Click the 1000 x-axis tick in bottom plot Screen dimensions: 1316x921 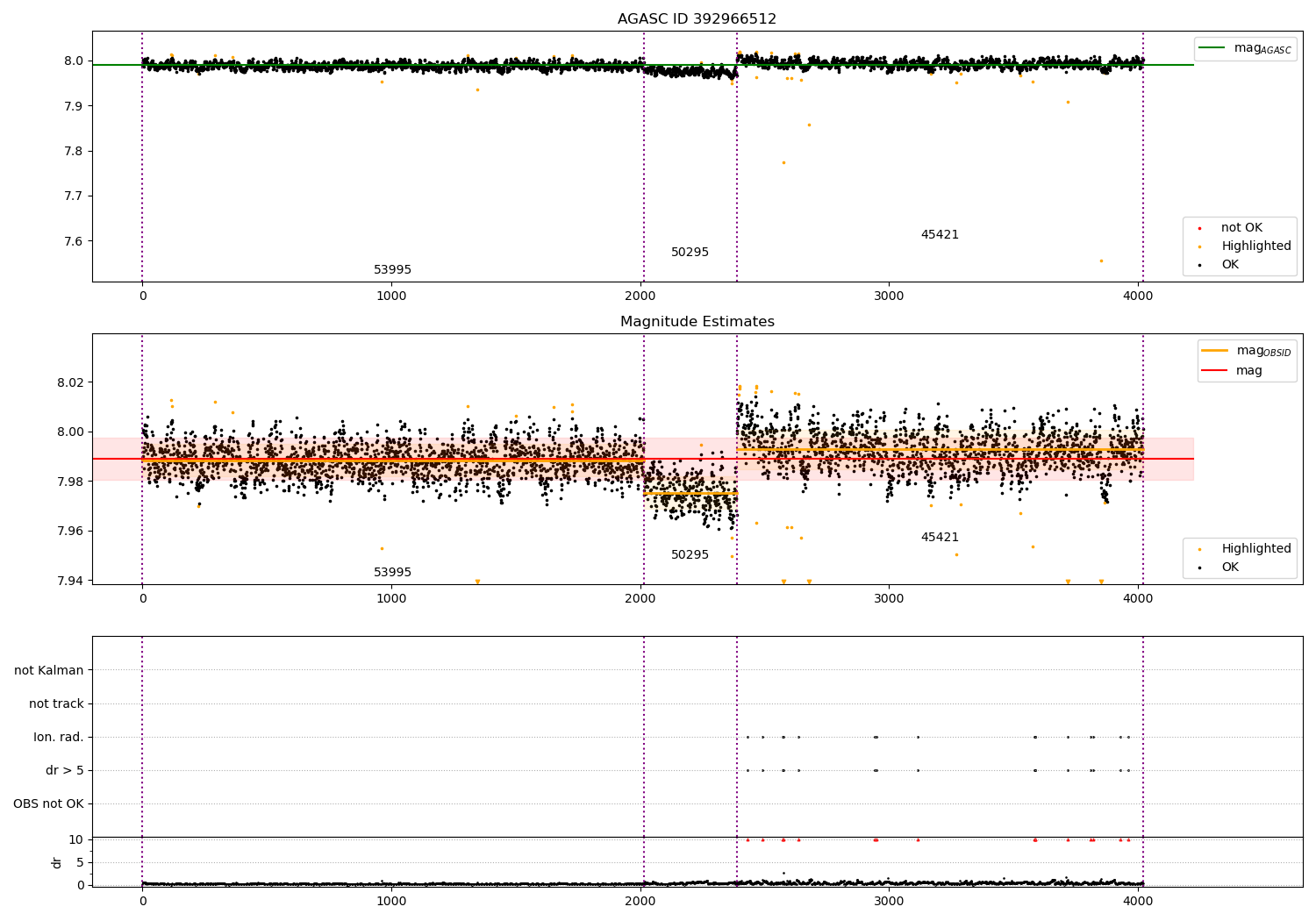point(391,902)
